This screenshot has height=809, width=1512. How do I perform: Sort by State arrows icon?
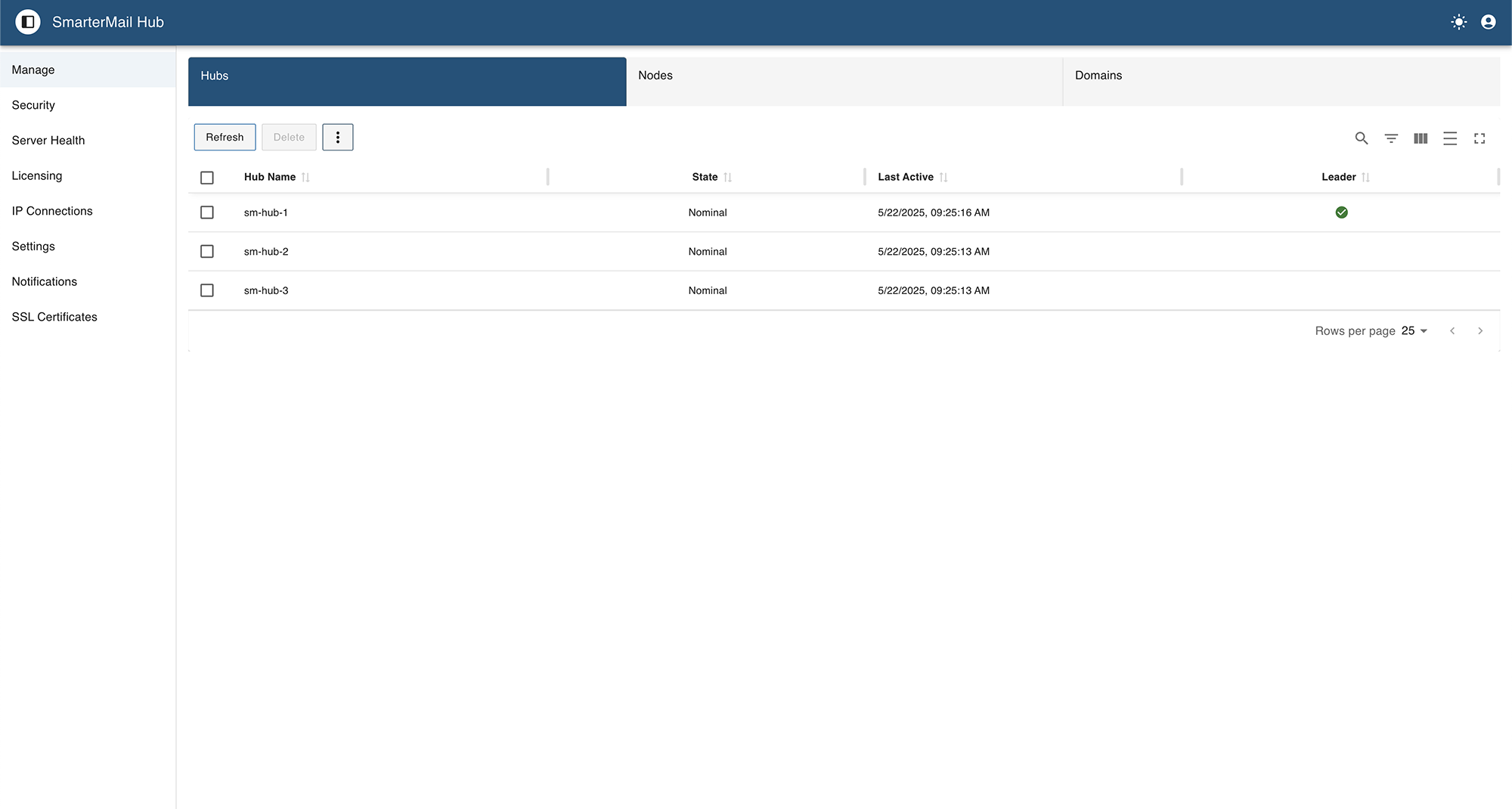point(727,177)
